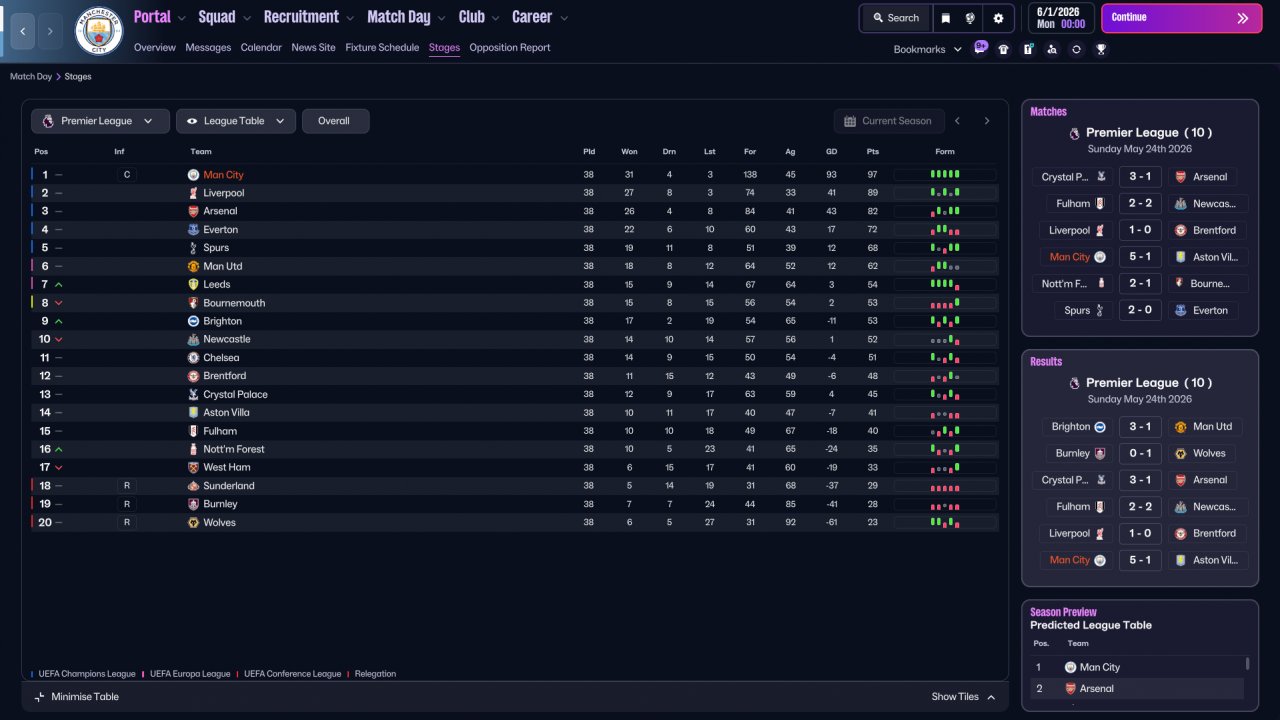This screenshot has height=720, width=1280.
Task: Open the 9+ notifications speech bubble
Action: pyautogui.click(x=981, y=46)
